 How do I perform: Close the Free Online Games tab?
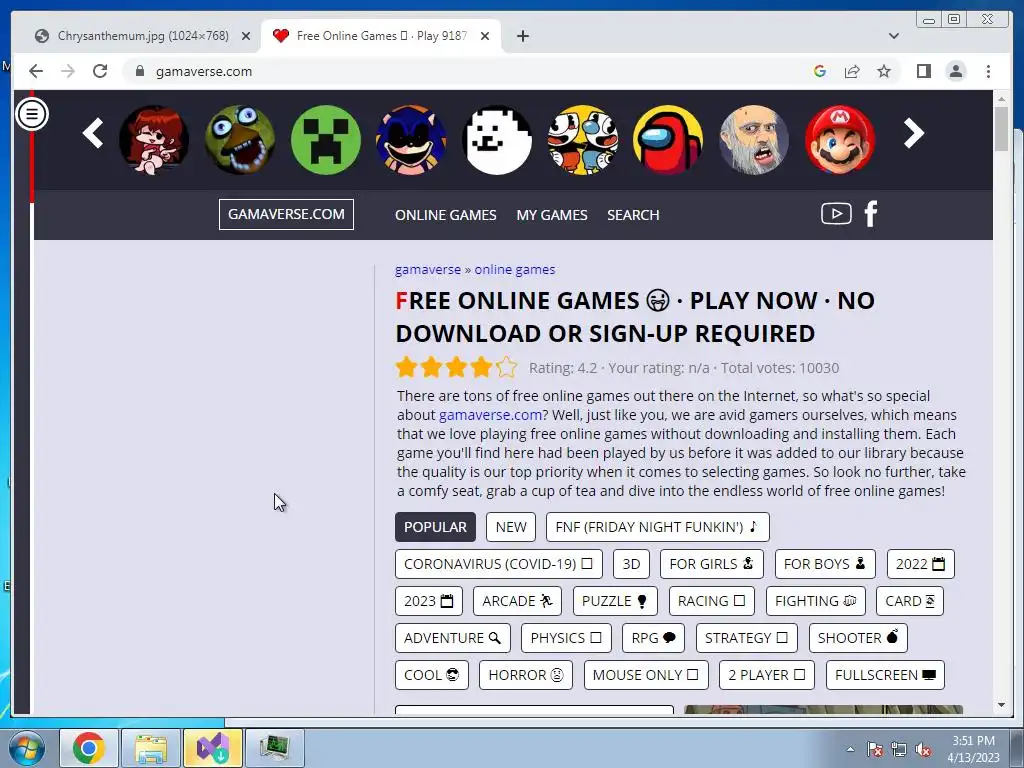[485, 36]
